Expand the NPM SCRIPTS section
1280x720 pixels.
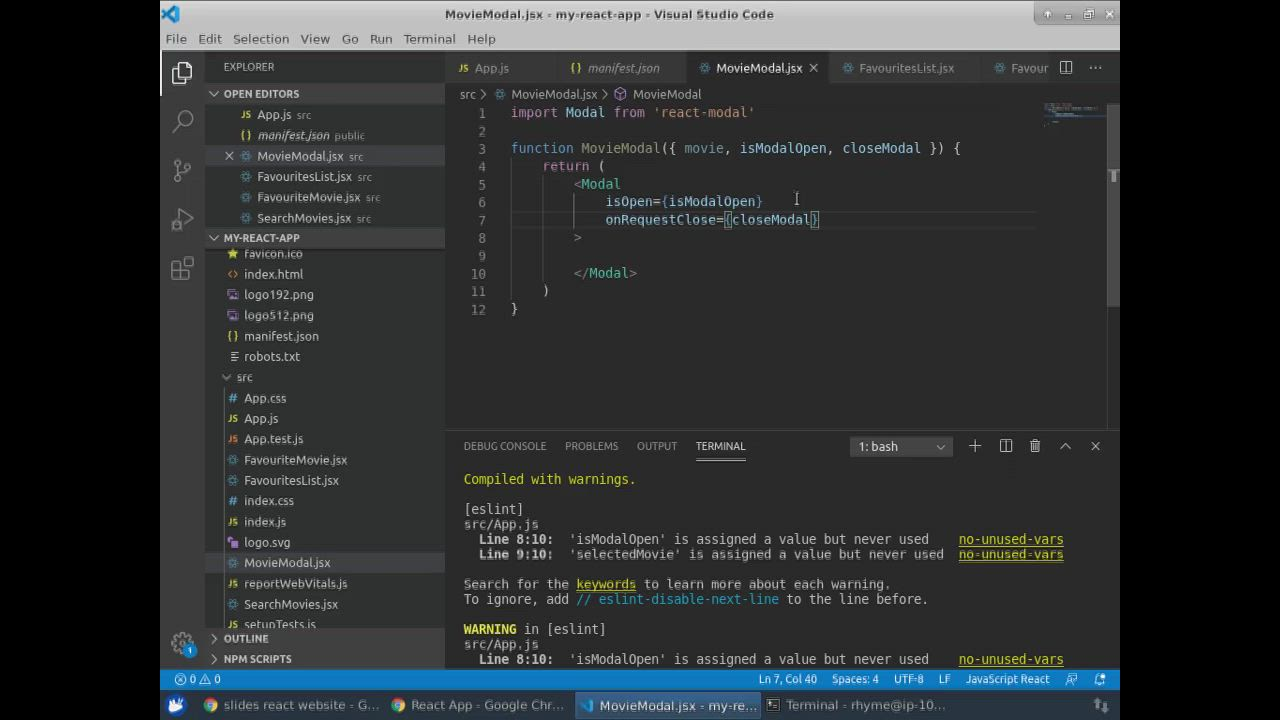coord(257,659)
